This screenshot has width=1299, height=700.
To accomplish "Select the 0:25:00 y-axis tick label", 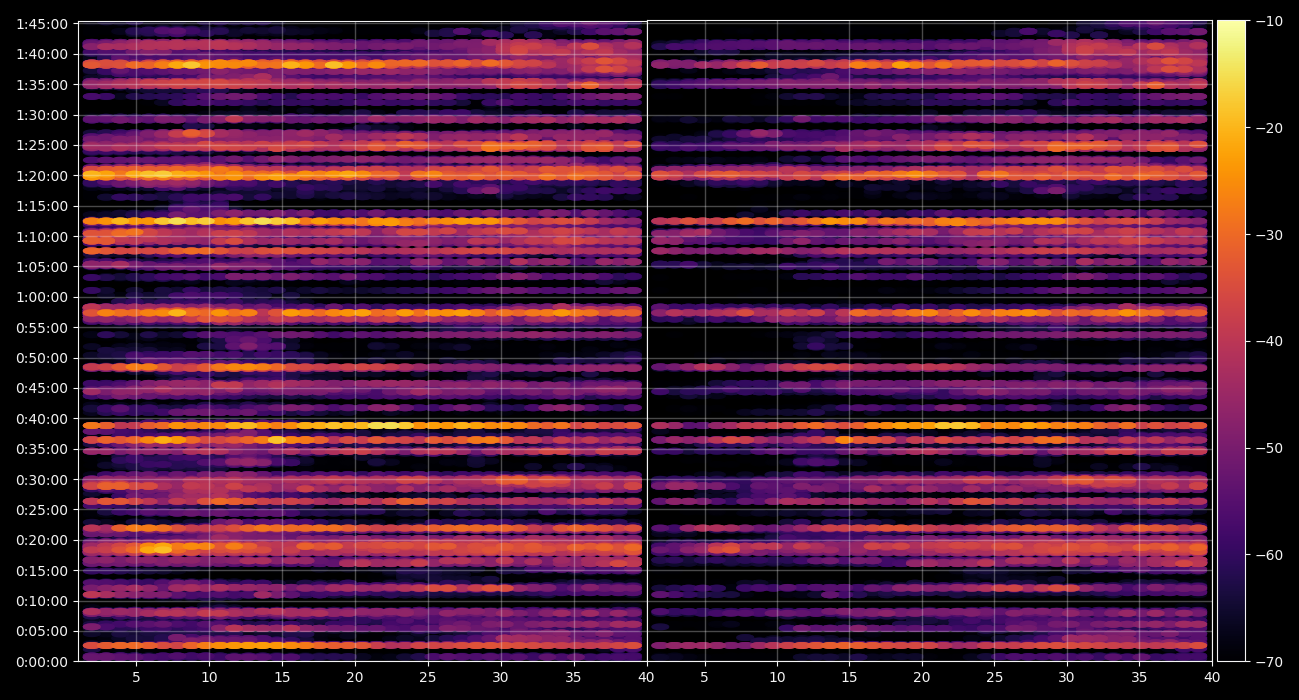I will tap(42, 509).
